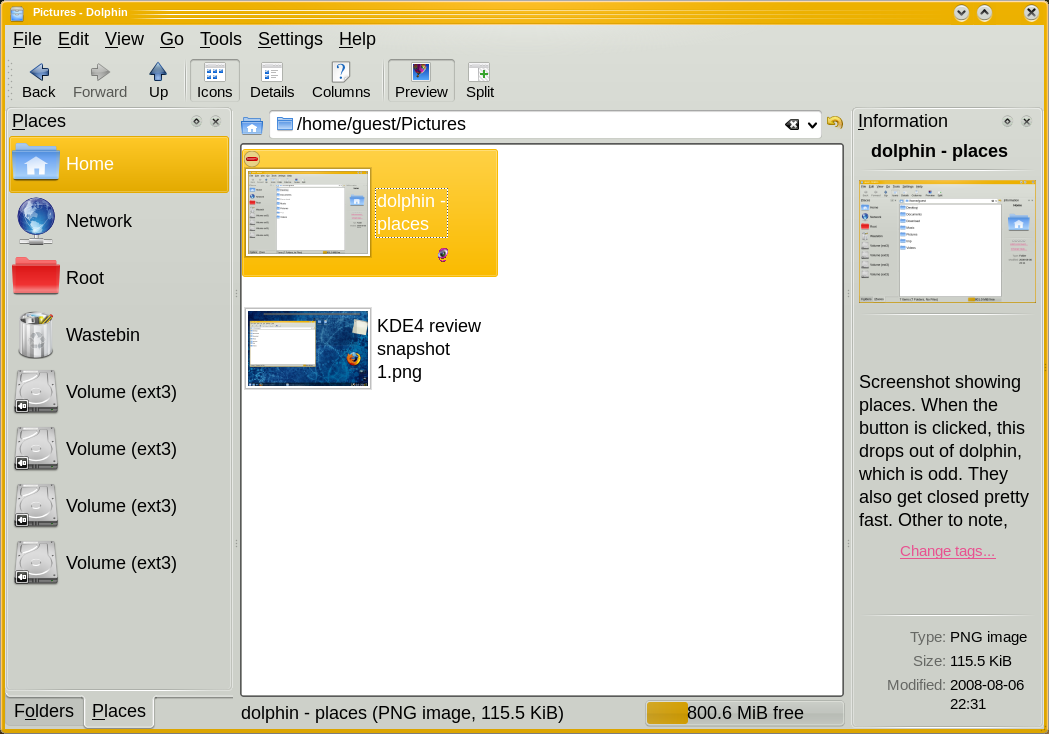Go up one folder level
This screenshot has height=734, width=1049.
click(x=158, y=80)
